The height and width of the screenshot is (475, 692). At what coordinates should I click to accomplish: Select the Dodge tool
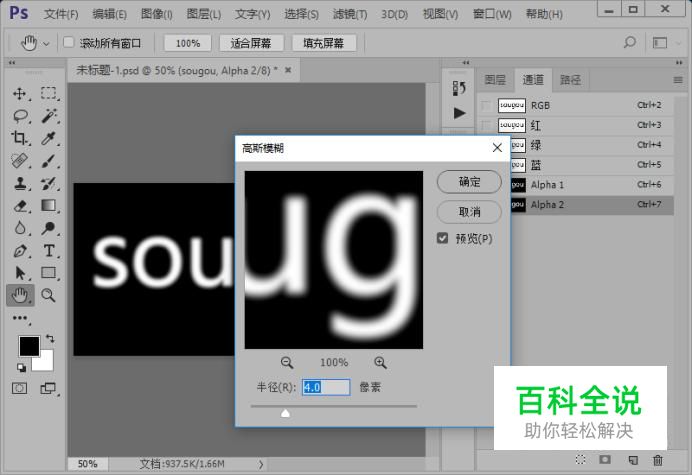[48, 228]
